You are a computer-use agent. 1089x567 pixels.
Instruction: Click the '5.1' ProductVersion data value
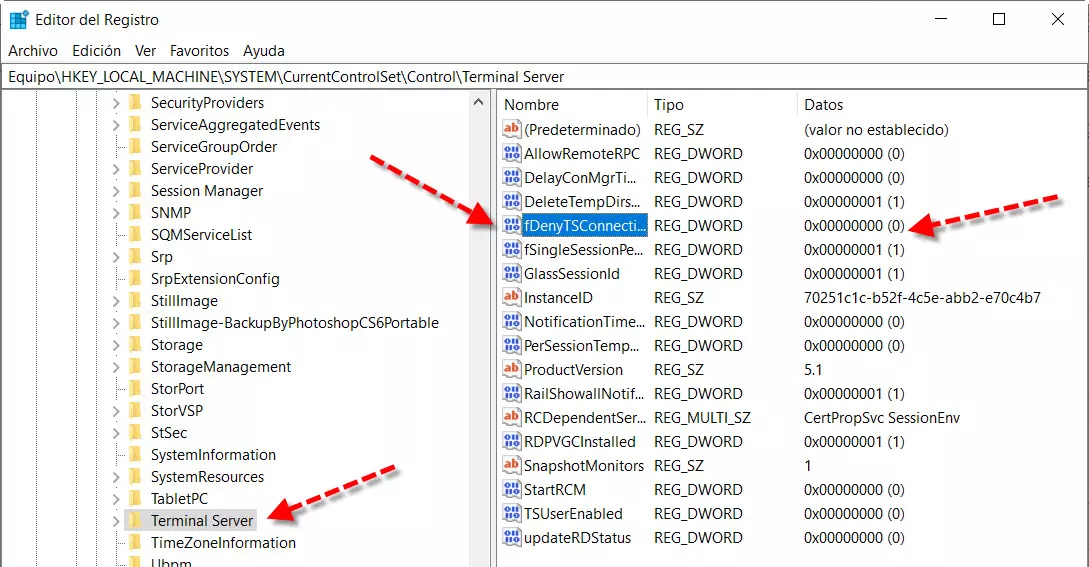point(813,370)
